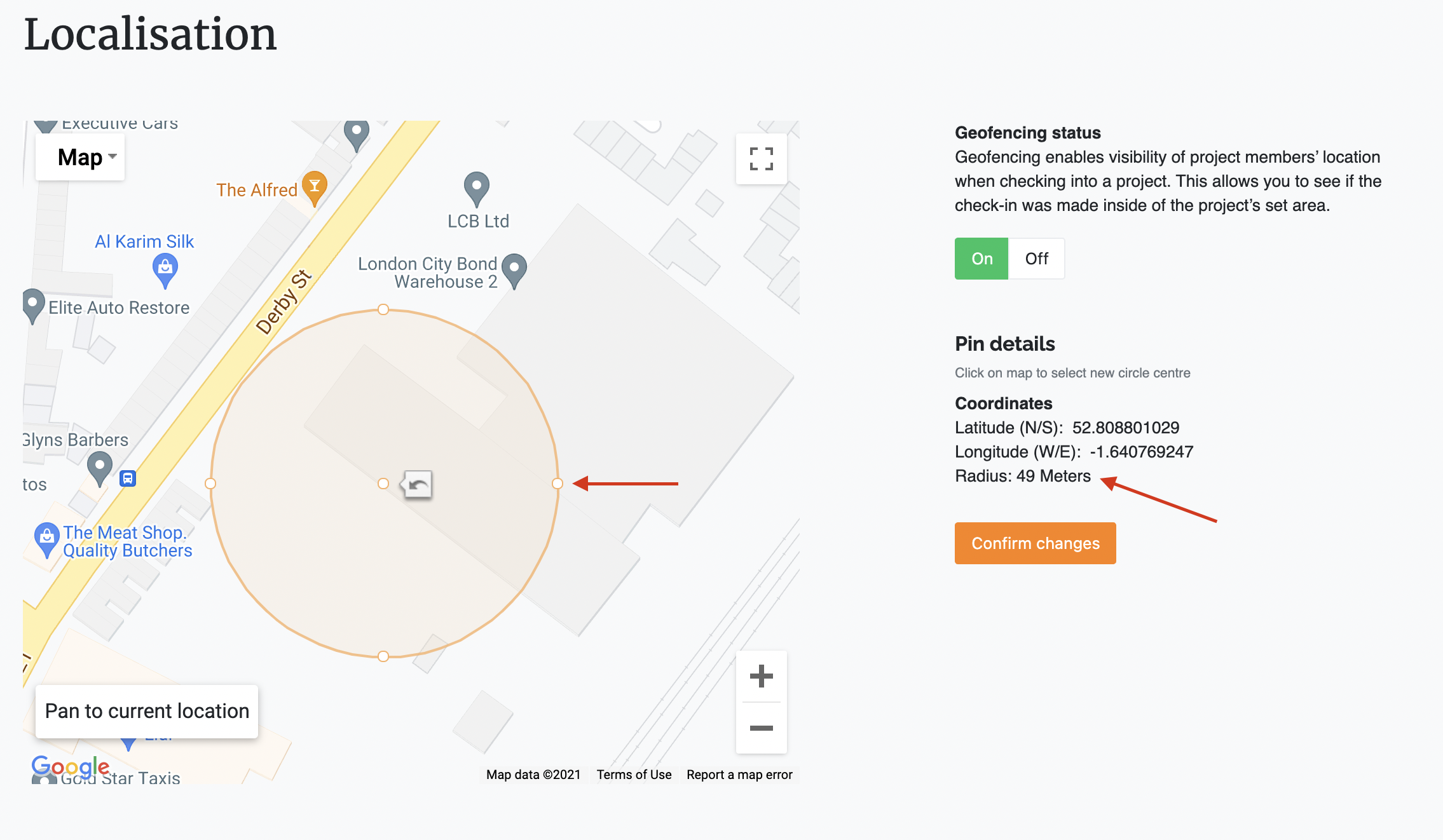Click the circle's centre handle
This screenshot has height=840, width=1443.
383,484
